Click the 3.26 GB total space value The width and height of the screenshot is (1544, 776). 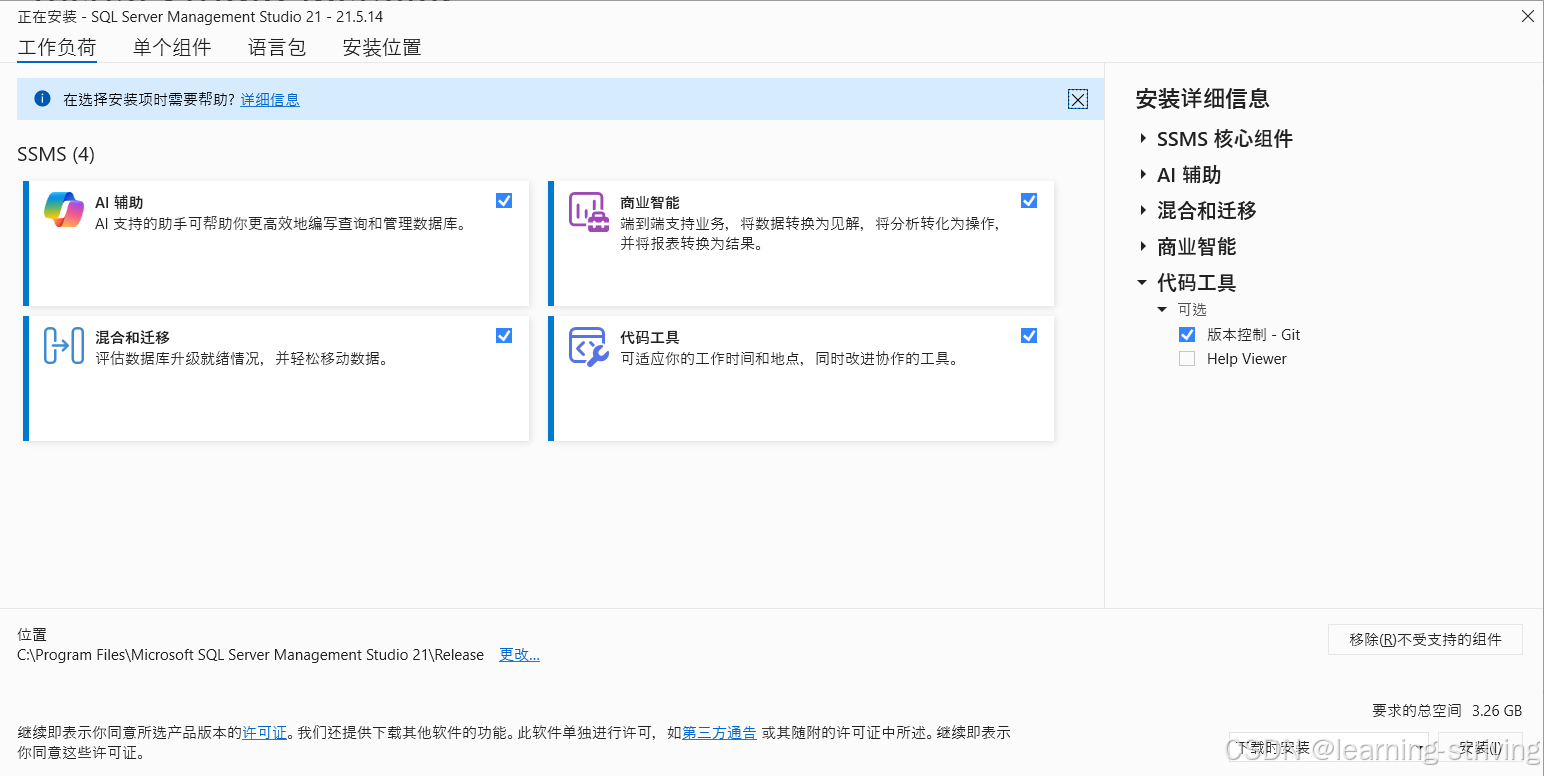(x=1497, y=711)
